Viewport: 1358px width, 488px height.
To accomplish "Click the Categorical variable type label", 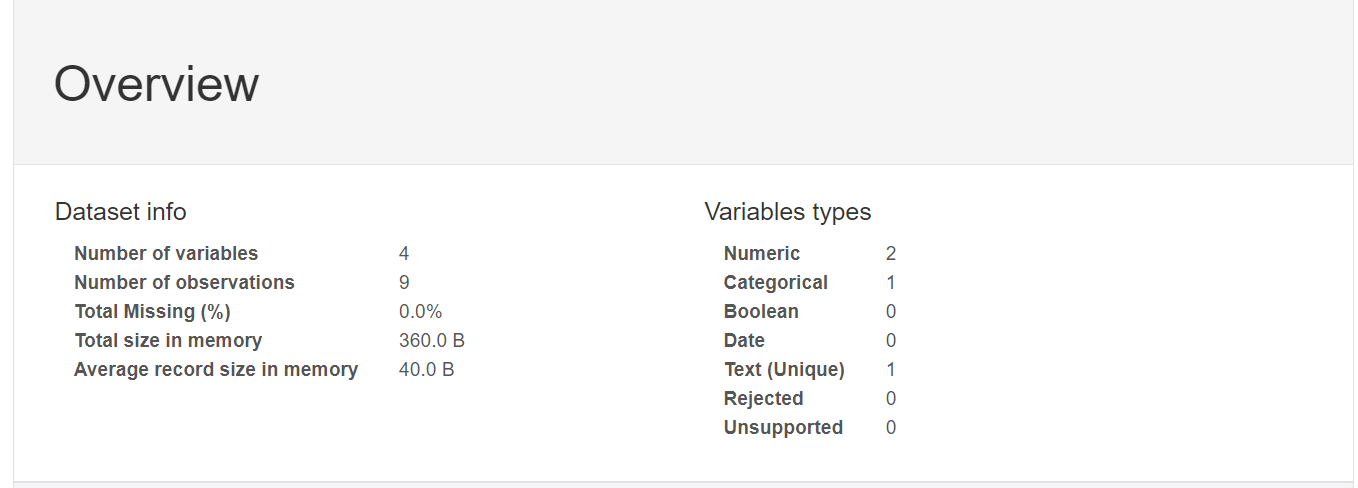I will pyautogui.click(x=776, y=283).
